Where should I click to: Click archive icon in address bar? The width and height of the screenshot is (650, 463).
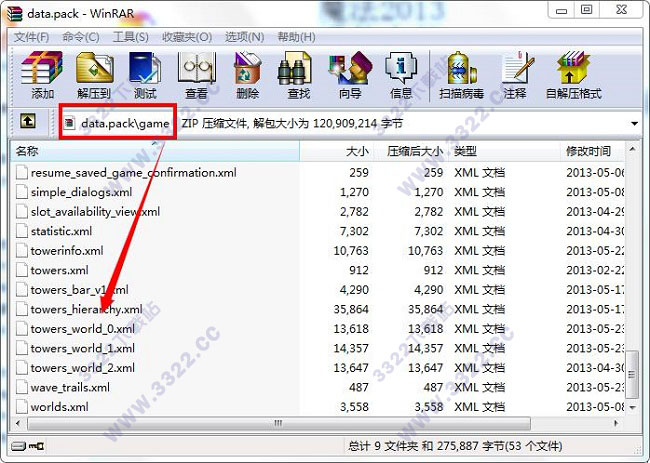70,123
